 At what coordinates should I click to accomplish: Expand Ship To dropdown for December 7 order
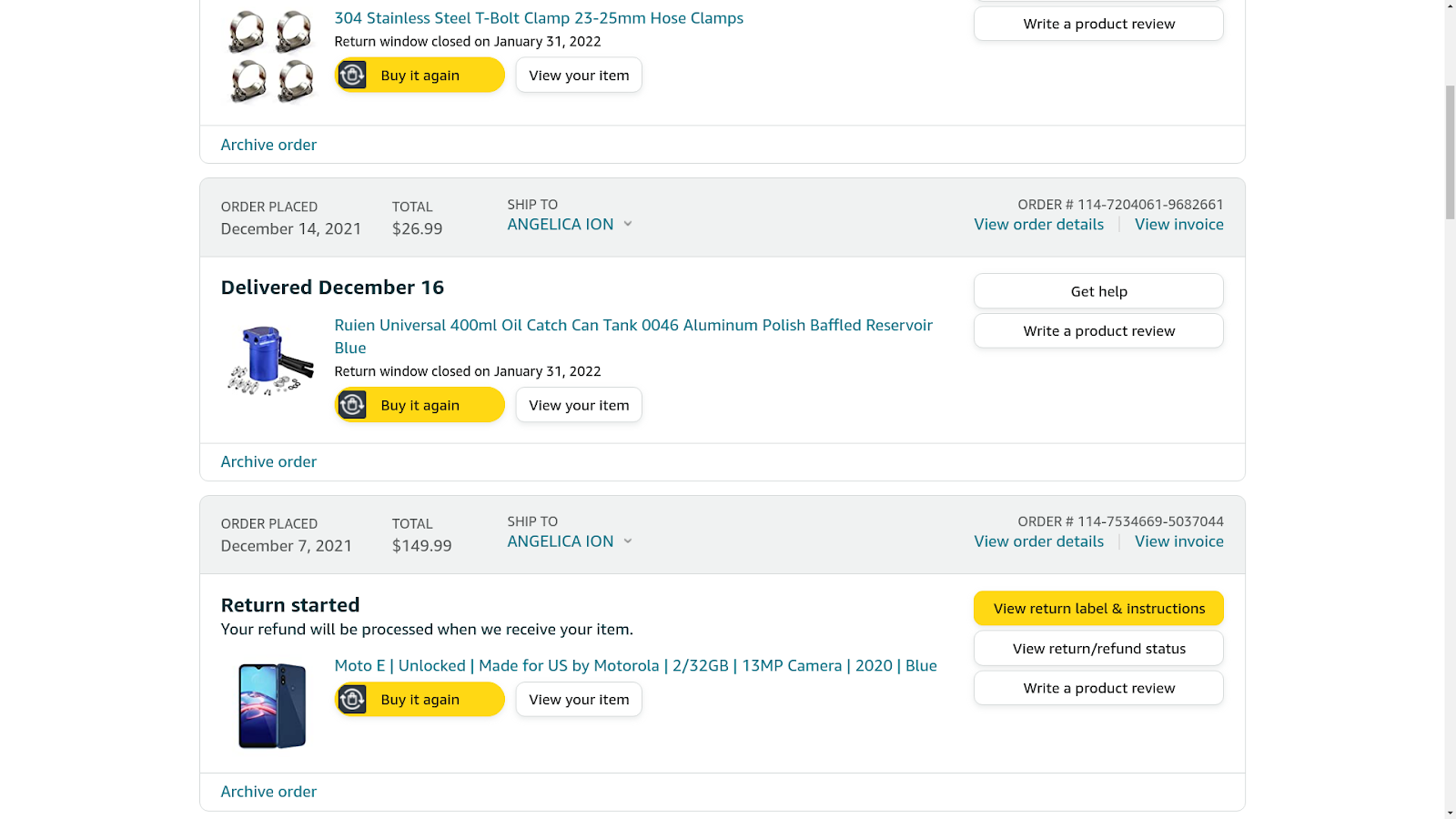point(628,541)
